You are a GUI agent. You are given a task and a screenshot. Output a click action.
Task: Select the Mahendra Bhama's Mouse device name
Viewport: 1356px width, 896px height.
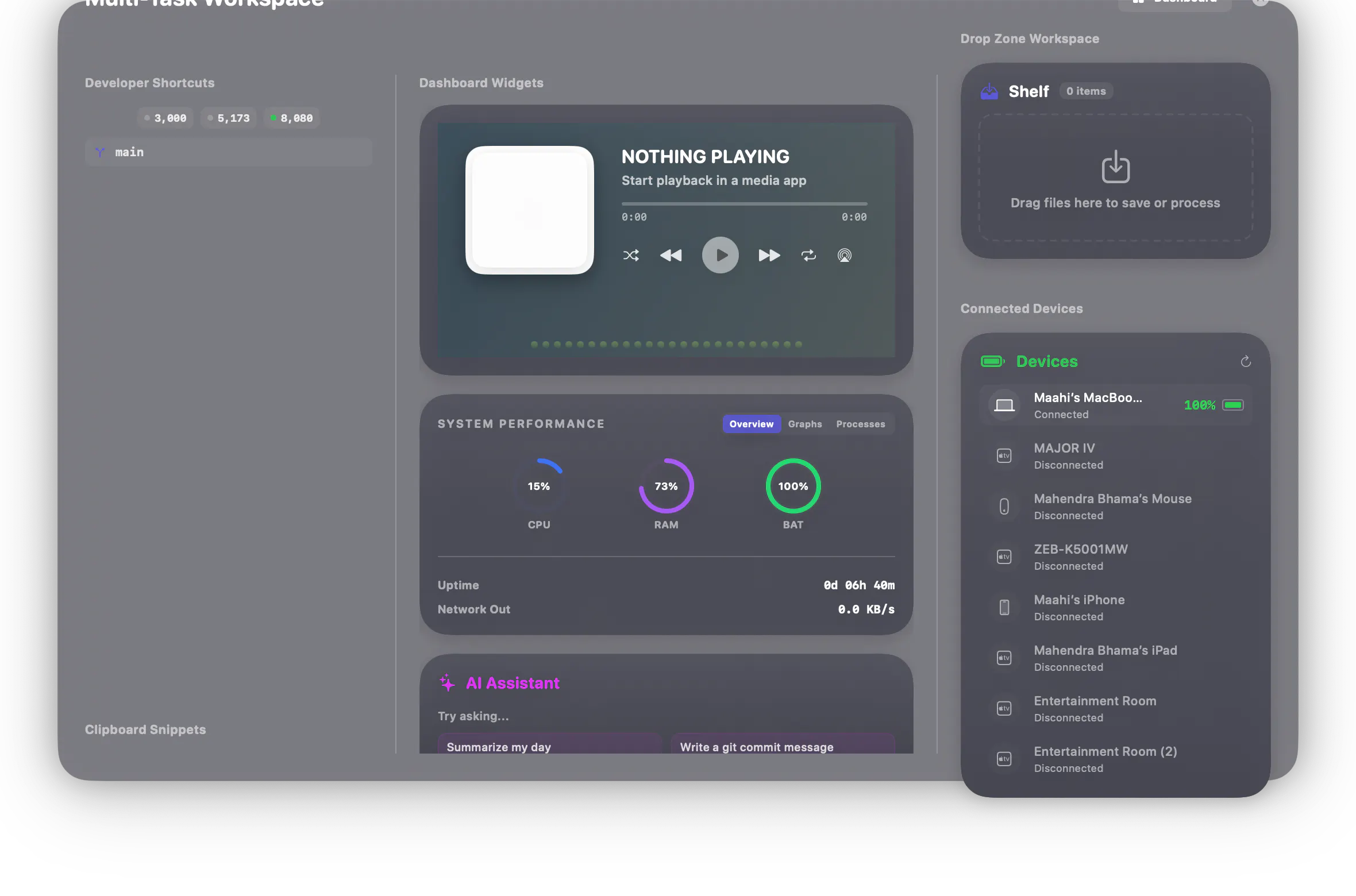coord(1112,499)
